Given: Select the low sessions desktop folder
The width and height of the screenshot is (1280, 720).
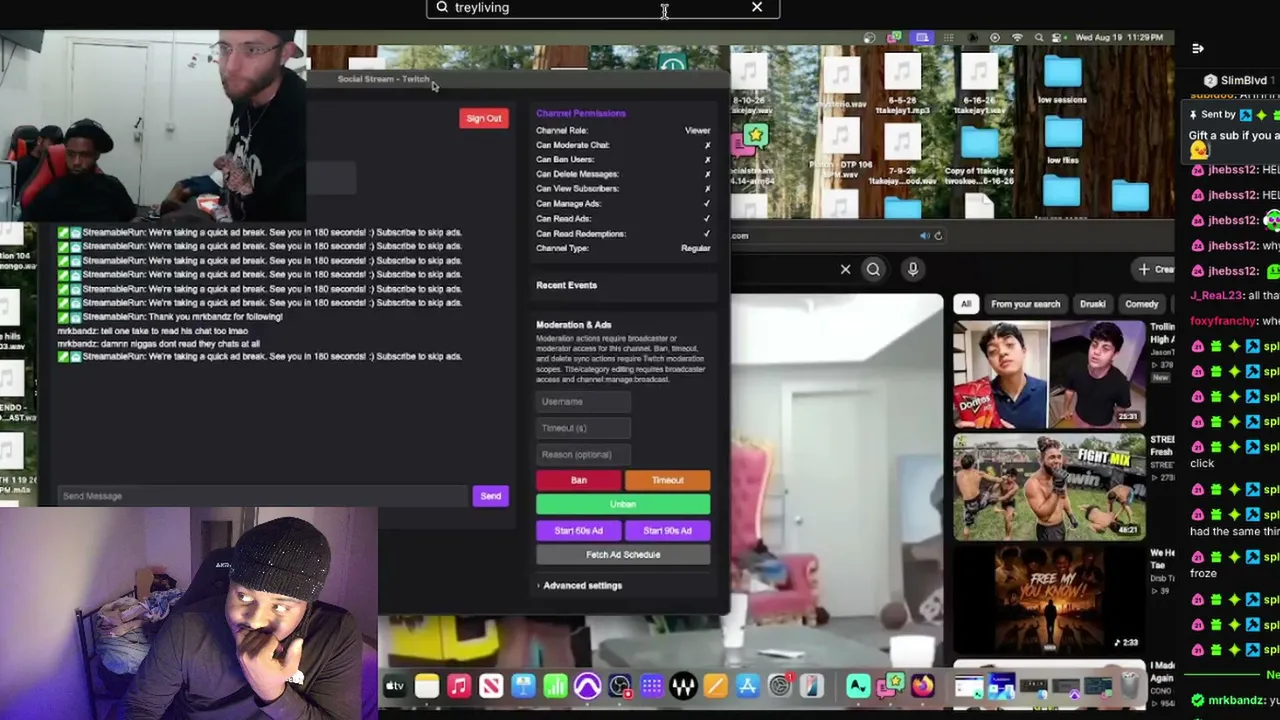Looking at the screenshot, I should (x=1062, y=79).
